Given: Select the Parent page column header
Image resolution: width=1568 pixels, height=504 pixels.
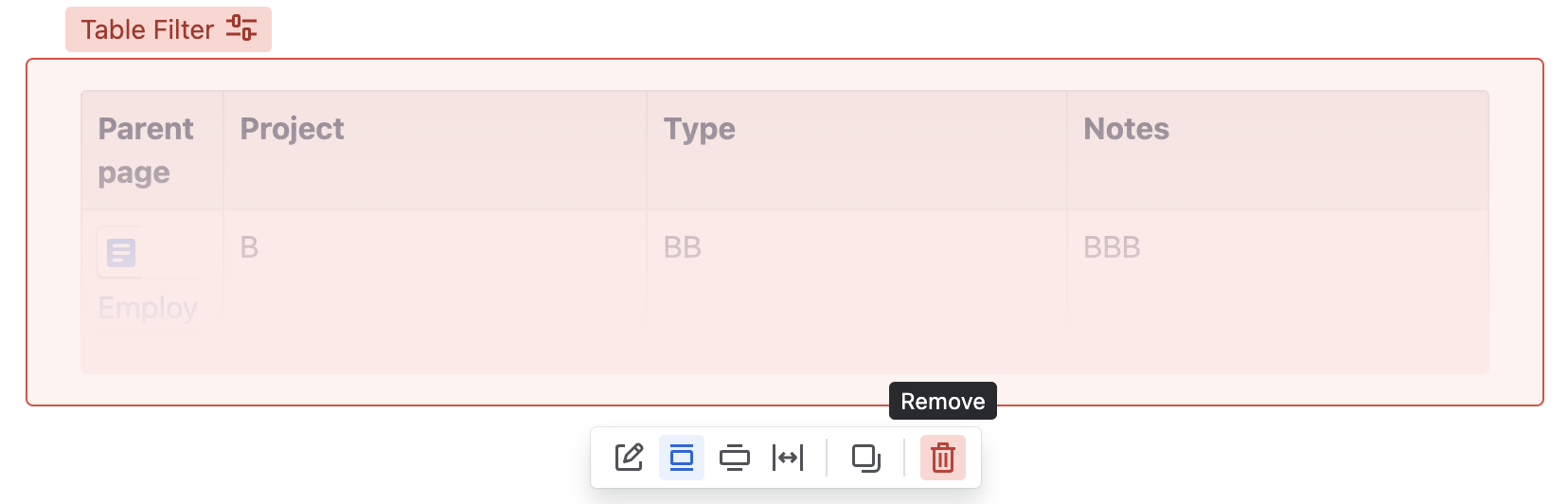Looking at the screenshot, I should click(x=152, y=151).
